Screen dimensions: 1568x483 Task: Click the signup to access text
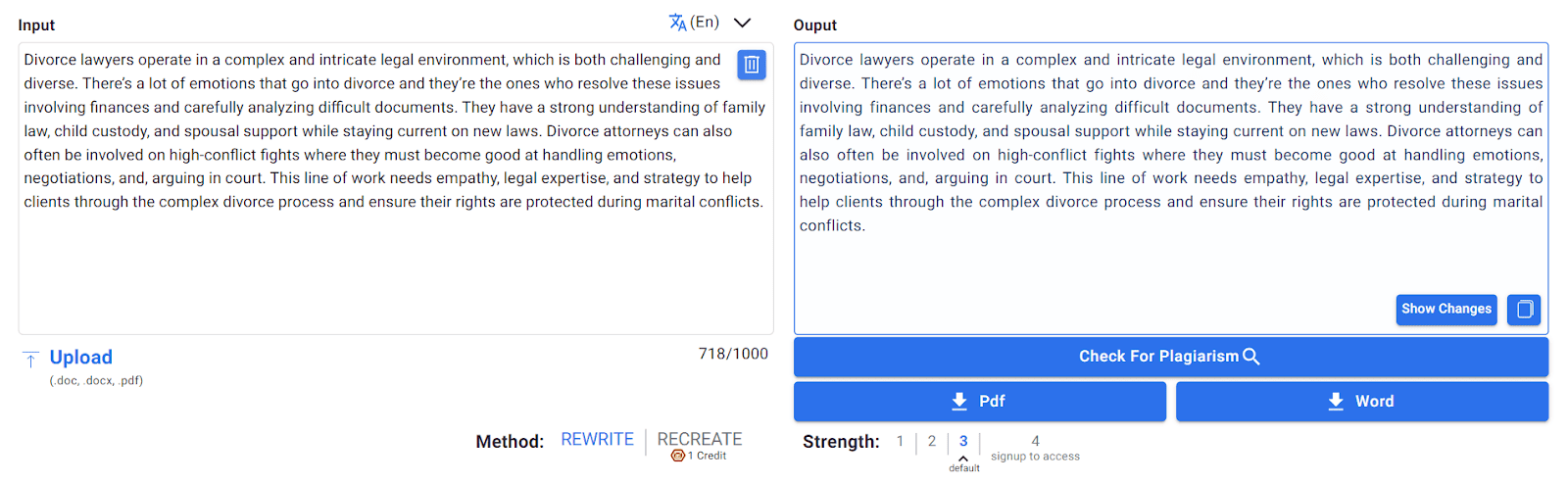(1035, 457)
